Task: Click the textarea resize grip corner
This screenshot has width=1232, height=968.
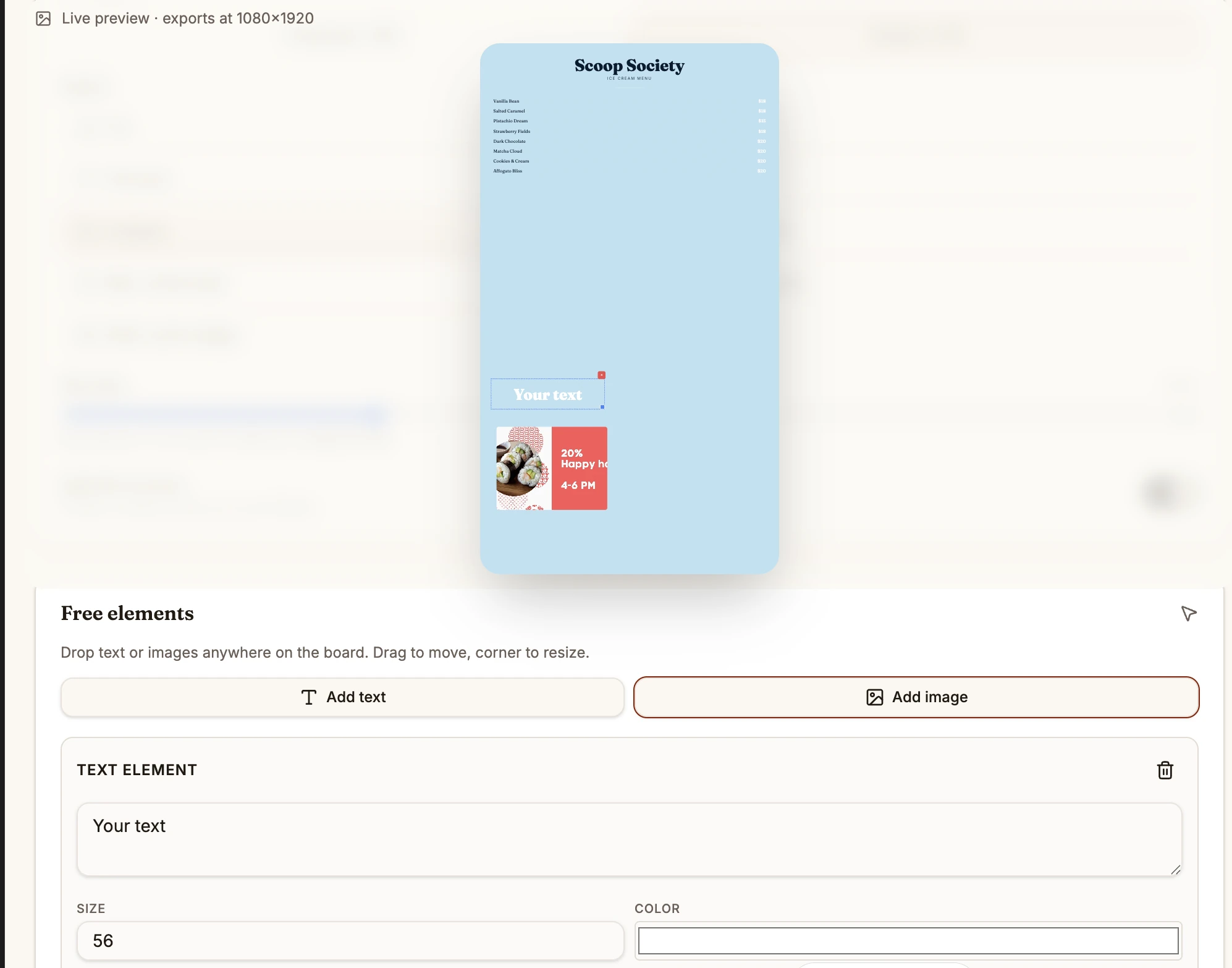Action: click(x=1175, y=870)
